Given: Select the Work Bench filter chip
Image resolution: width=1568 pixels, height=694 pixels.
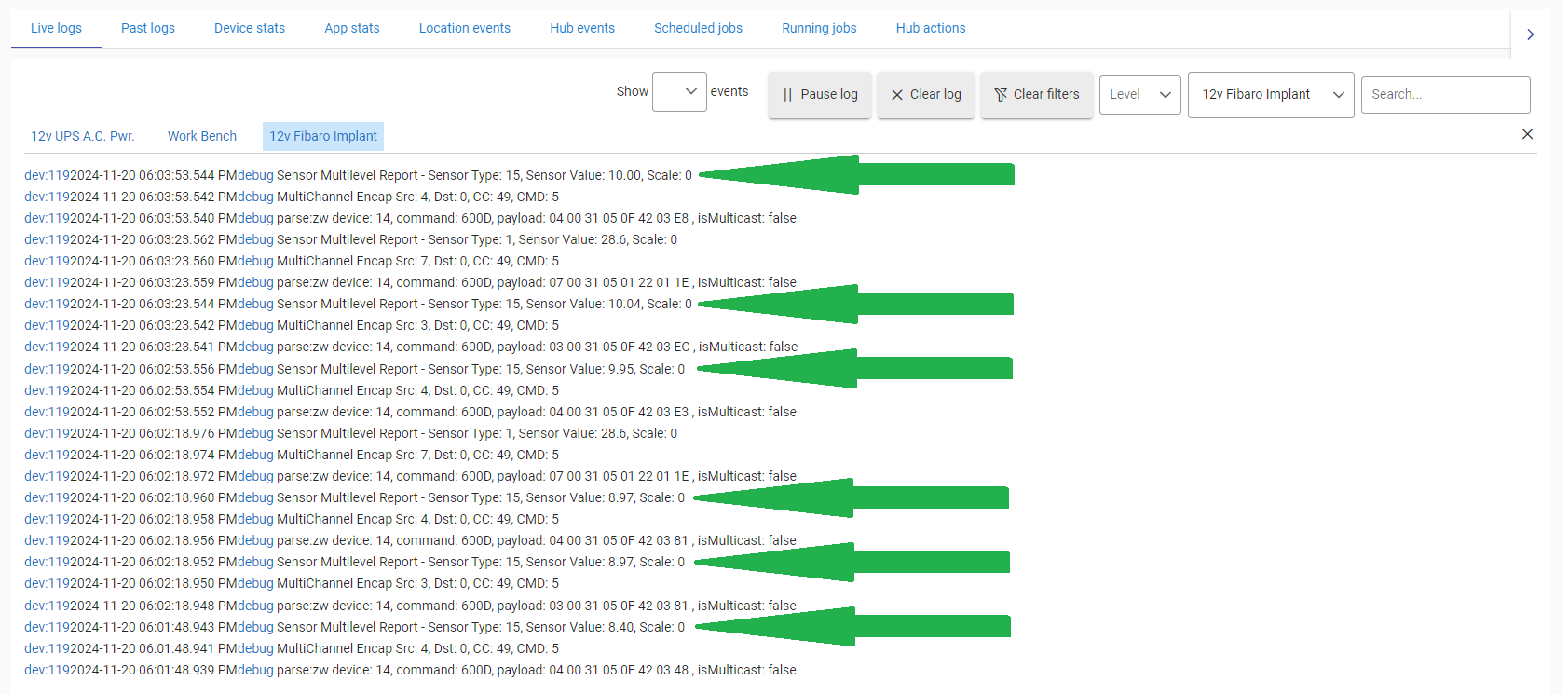Looking at the screenshot, I should coord(202,136).
